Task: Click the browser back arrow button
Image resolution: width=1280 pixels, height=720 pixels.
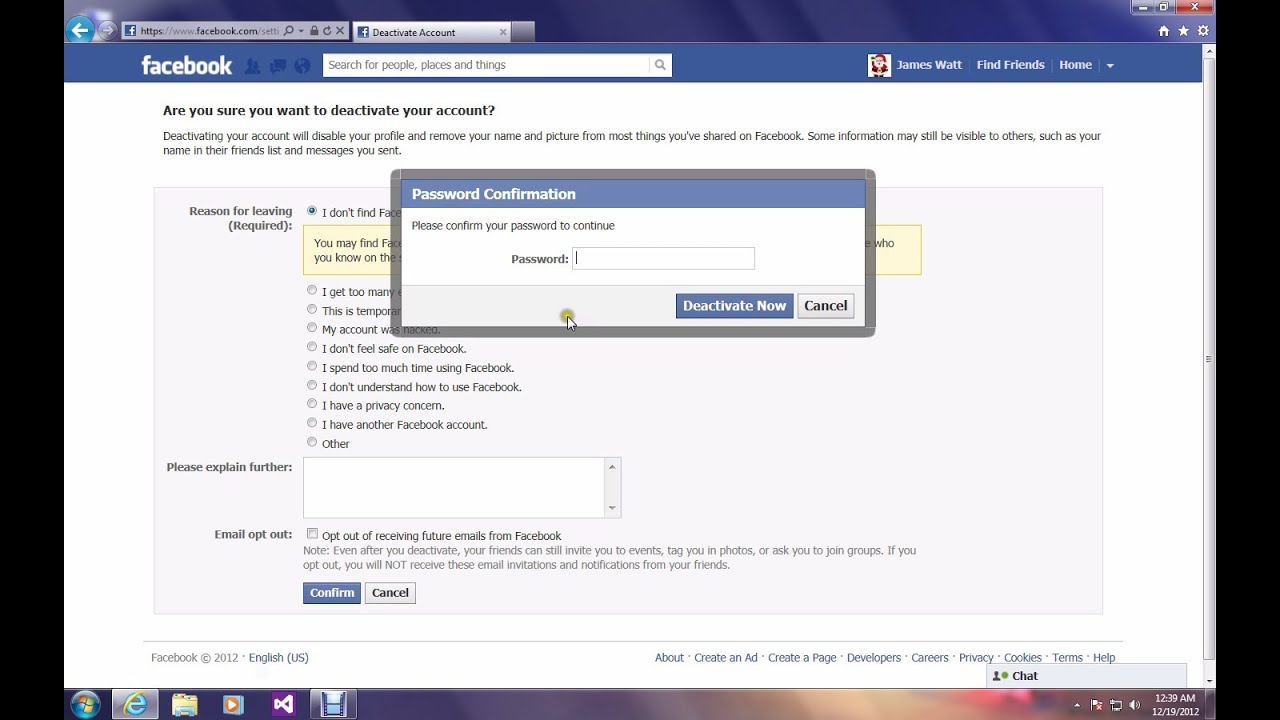Action: pyautogui.click(x=80, y=30)
